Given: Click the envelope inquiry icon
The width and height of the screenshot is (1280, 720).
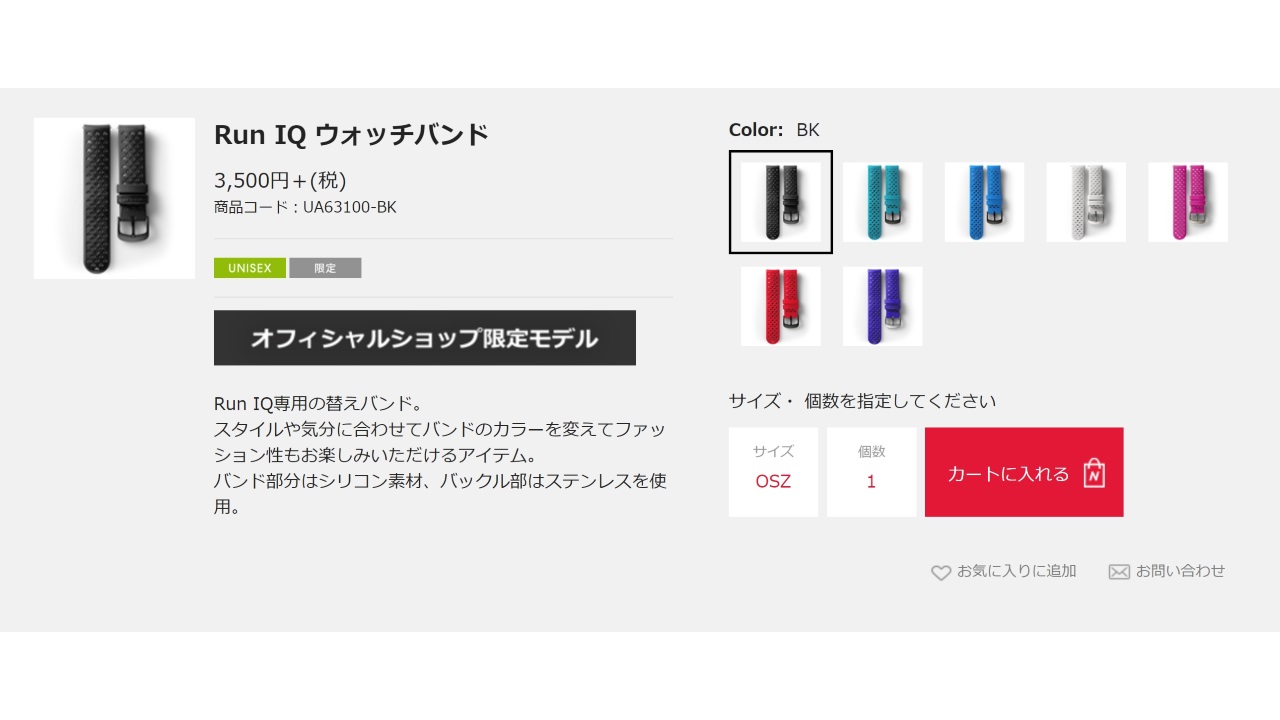Looking at the screenshot, I should pyautogui.click(x=1119, y=572).
